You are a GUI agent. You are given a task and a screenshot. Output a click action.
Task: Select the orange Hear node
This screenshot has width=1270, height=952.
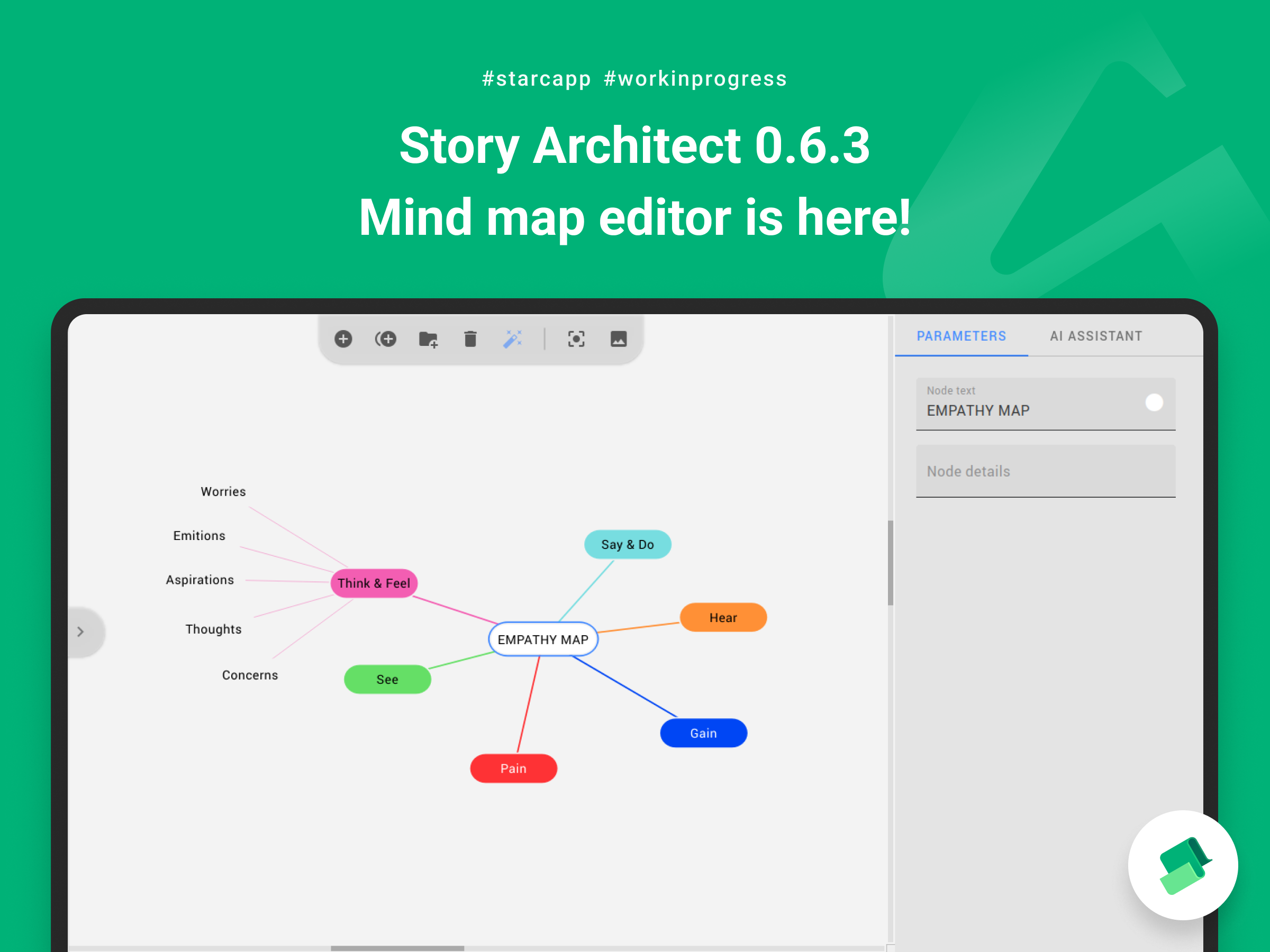click(723, 617)
